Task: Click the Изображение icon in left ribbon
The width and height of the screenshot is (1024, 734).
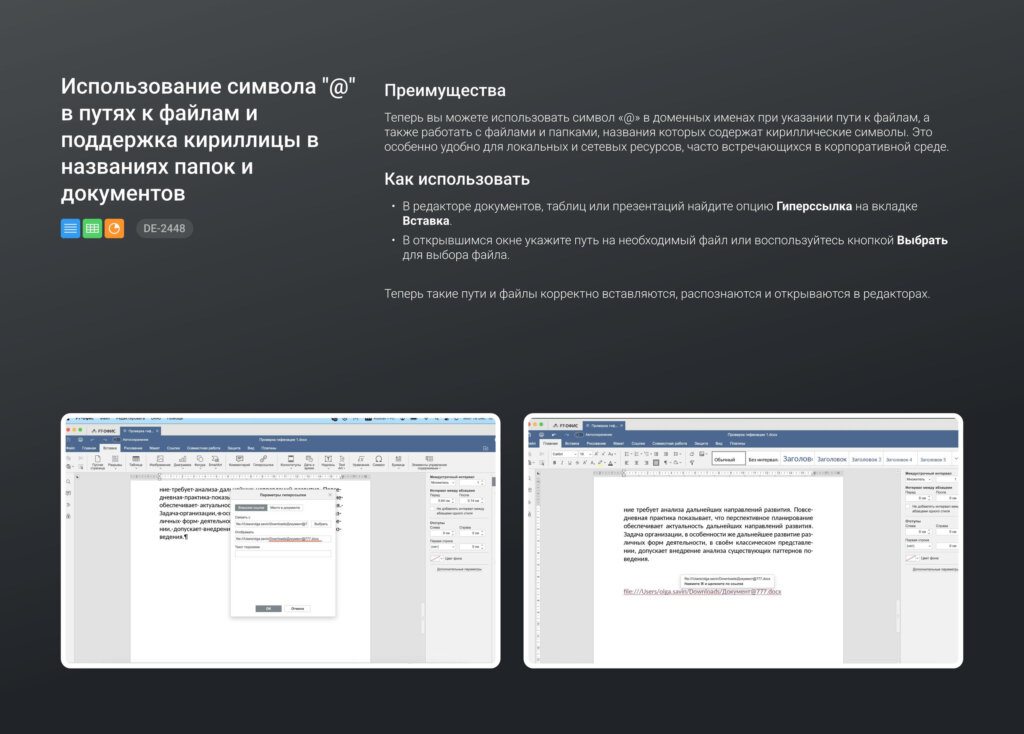Action: [159, 461]
